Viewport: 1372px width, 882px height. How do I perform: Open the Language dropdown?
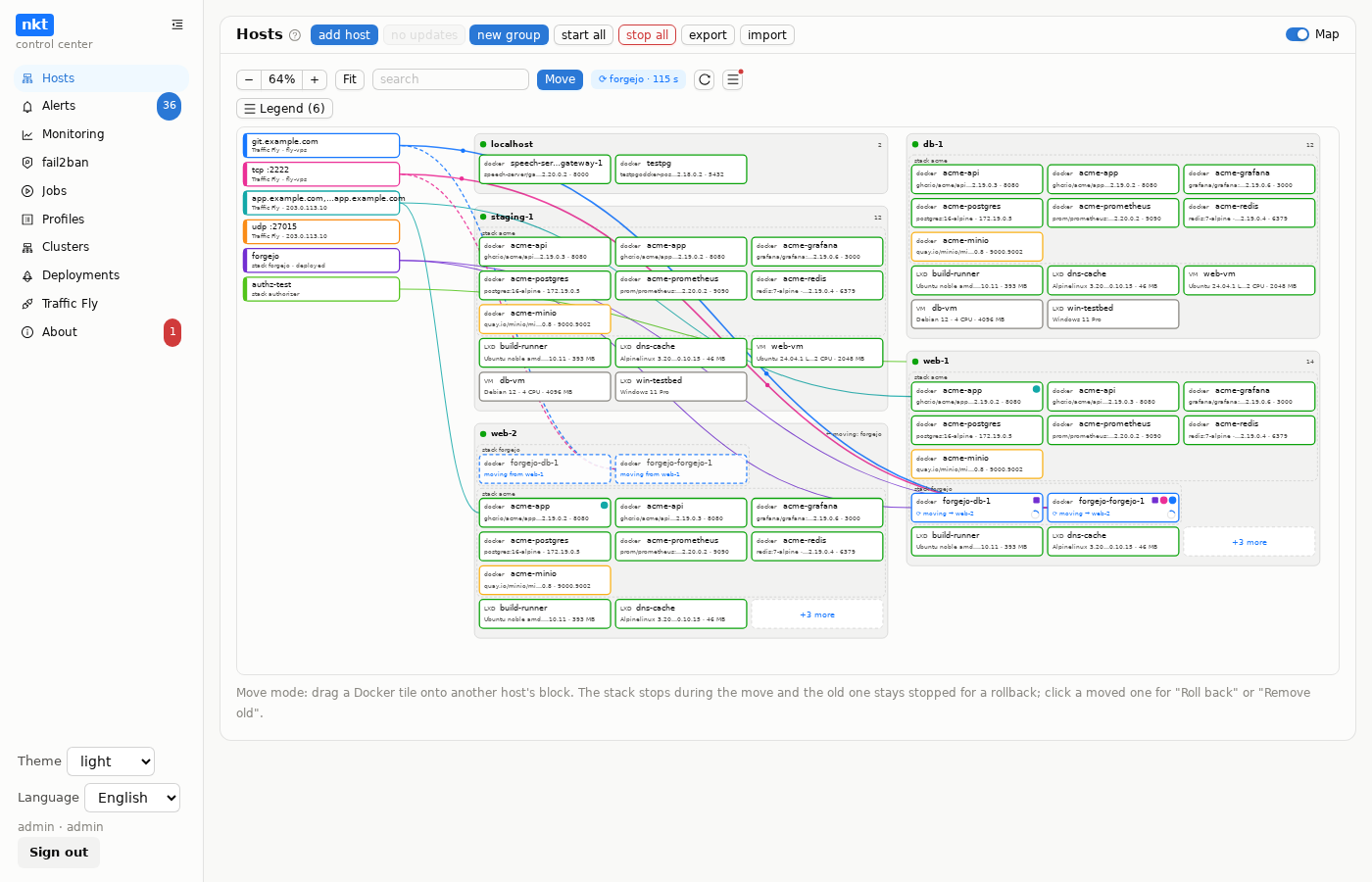point(132,798)
